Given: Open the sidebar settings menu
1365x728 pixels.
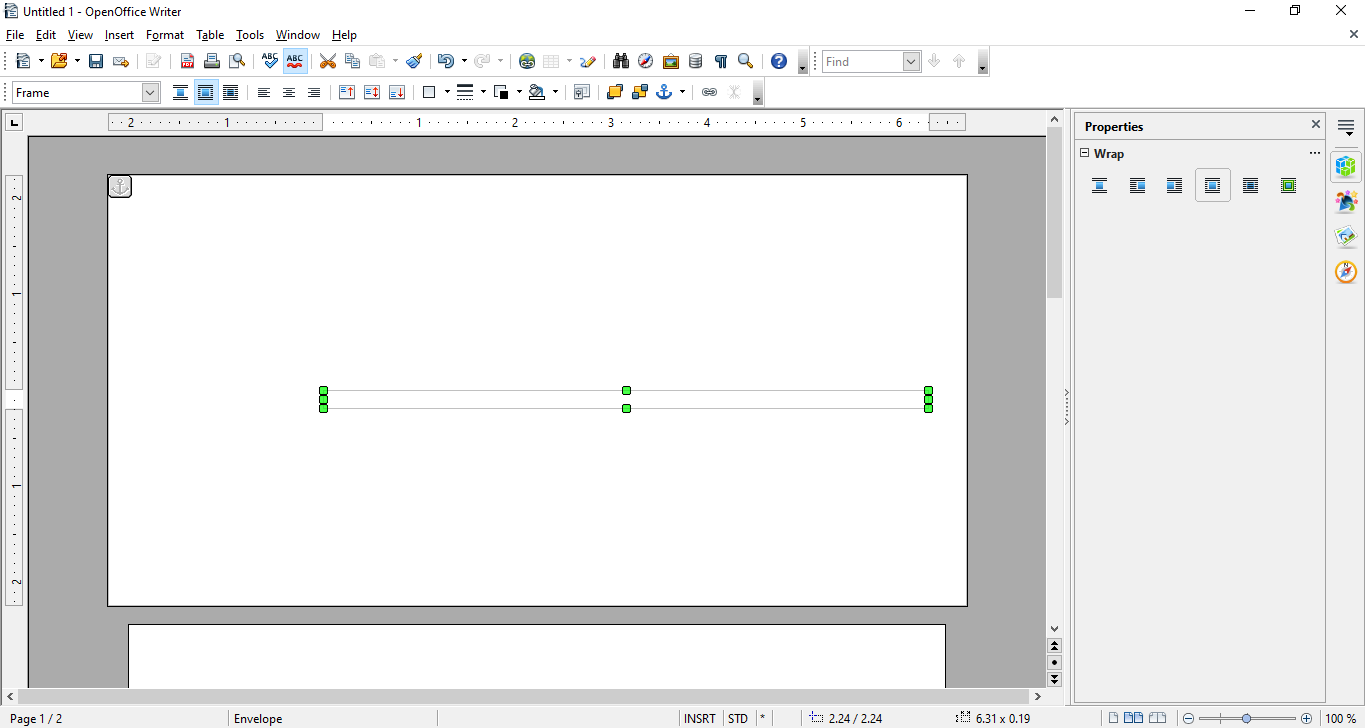Looking at the screenshot, I should coord(1346,128).
